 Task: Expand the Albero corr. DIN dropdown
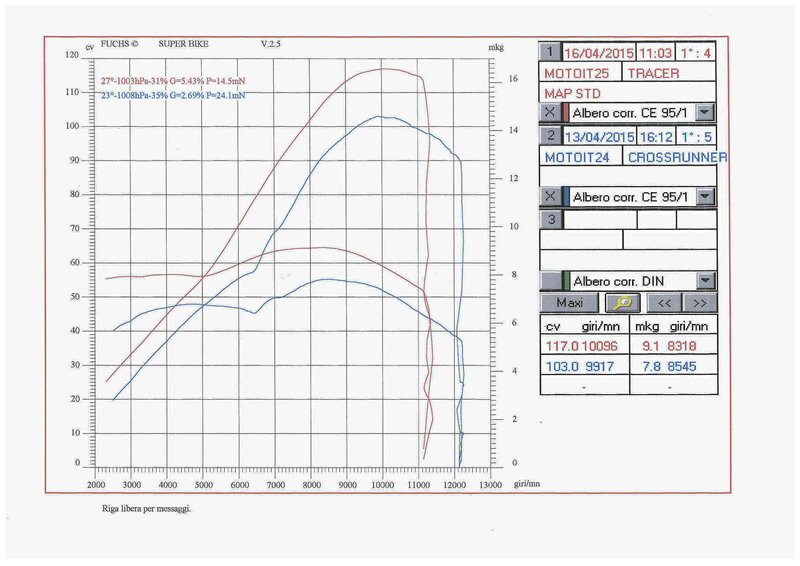[x=705, y=281]
